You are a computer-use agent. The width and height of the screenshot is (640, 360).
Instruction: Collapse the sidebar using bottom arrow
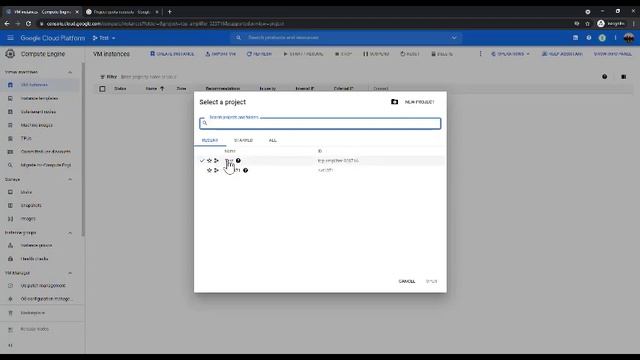(10, 345)
